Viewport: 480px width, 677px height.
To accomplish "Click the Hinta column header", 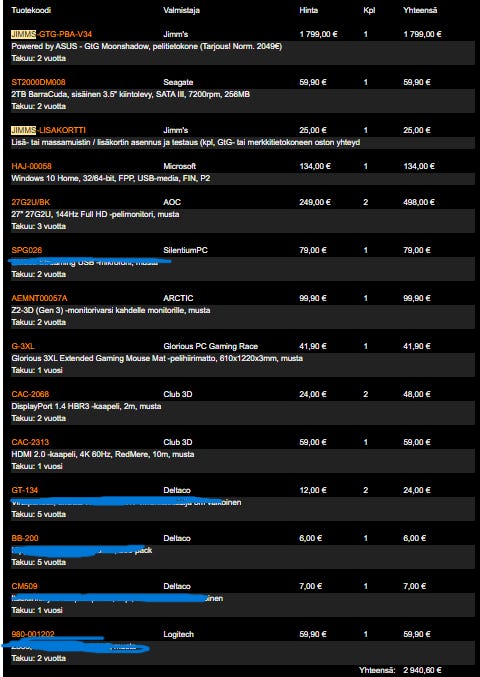I will pyautogui.click(x=309, y=10).
